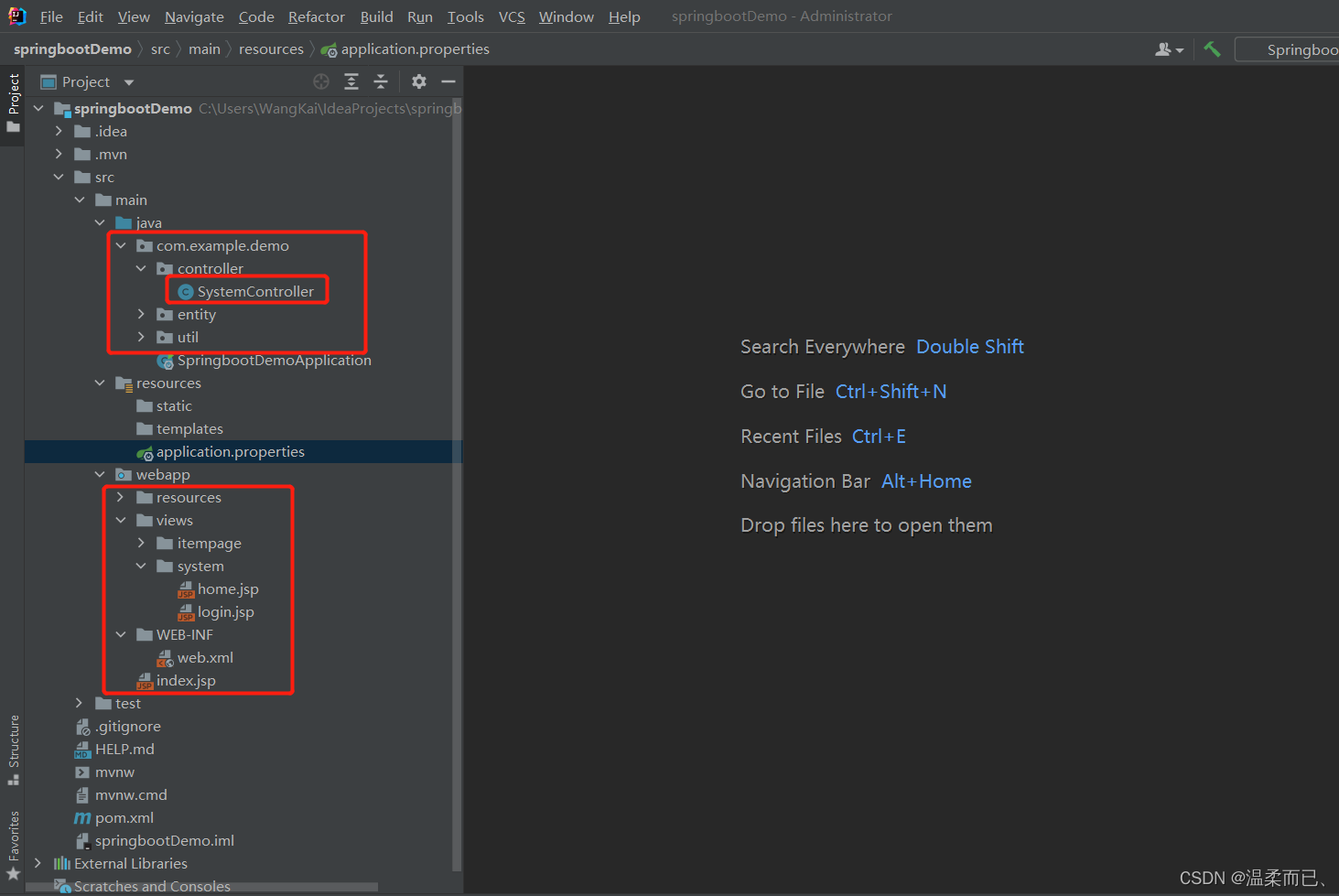Viewport: 1339px width, 896px height.
Task: Open the Tools menu
Action: 465,16
